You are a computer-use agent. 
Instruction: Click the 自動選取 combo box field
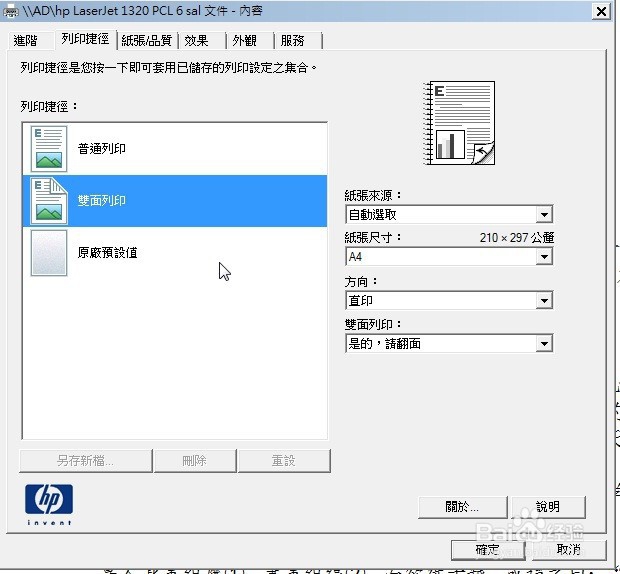click(x=449, y=215)
